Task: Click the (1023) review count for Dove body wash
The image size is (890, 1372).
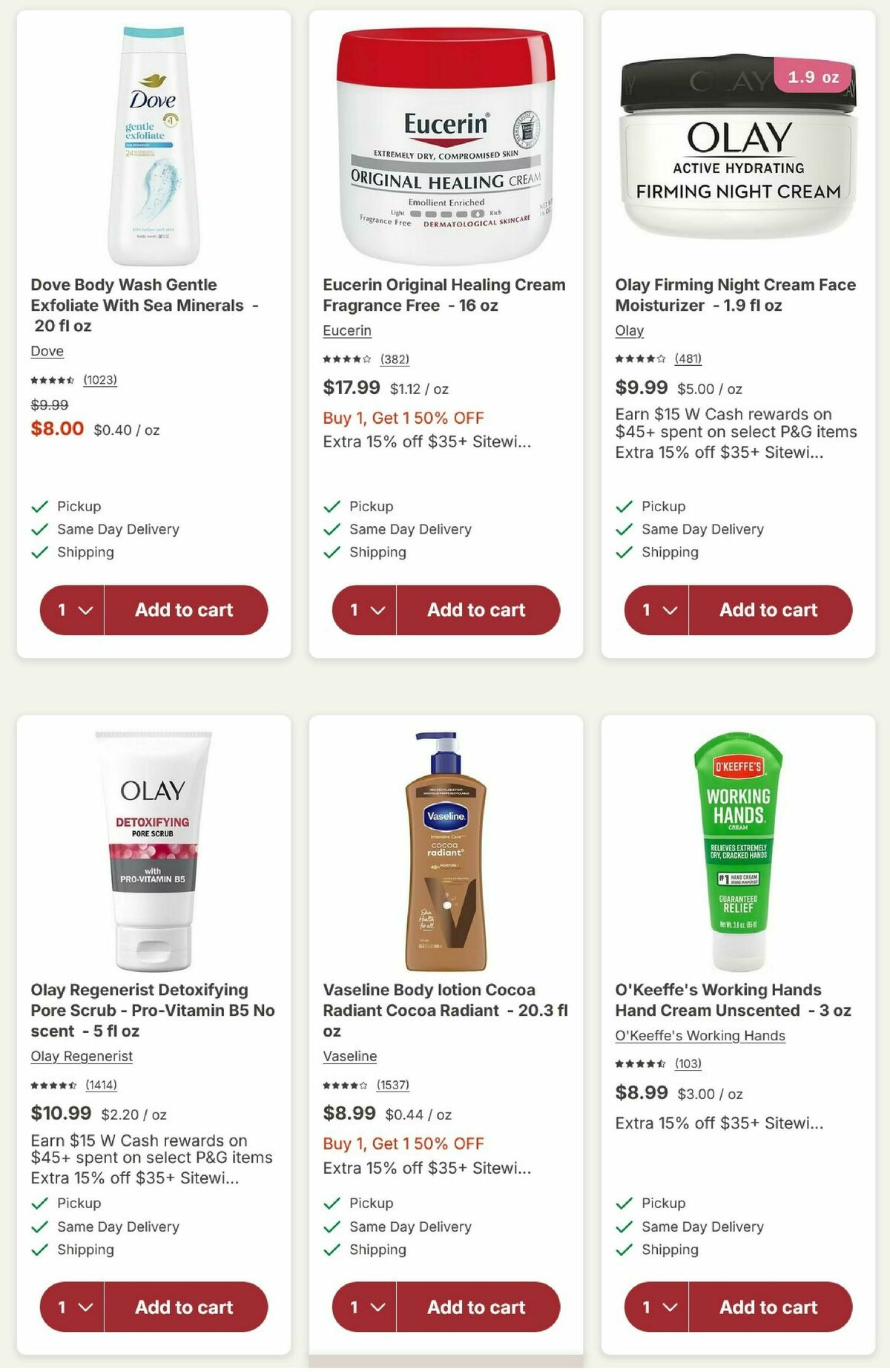Action: pos(100,380)
